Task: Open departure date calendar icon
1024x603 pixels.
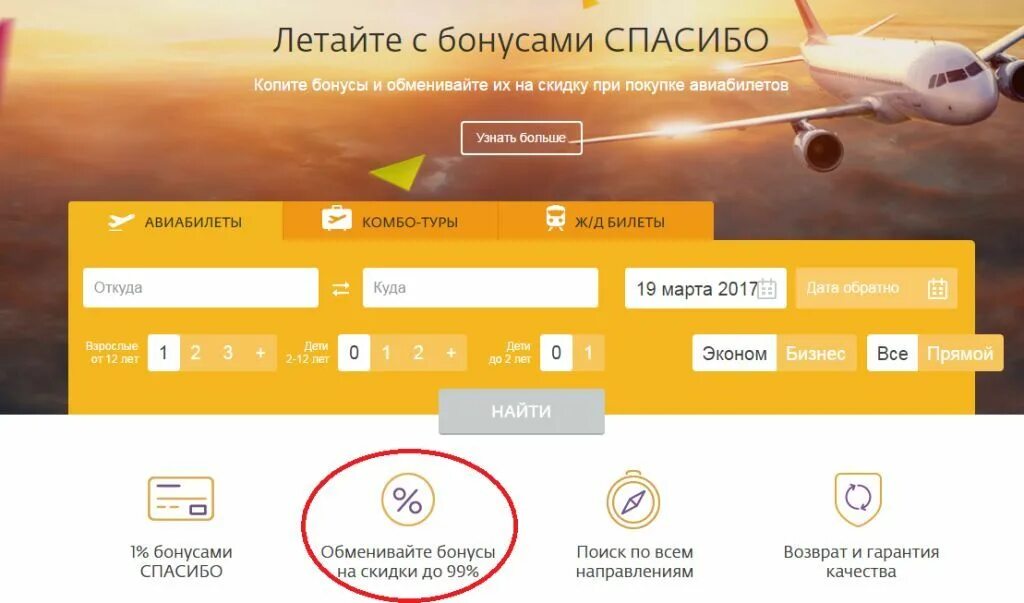Action: pos(767,289)
